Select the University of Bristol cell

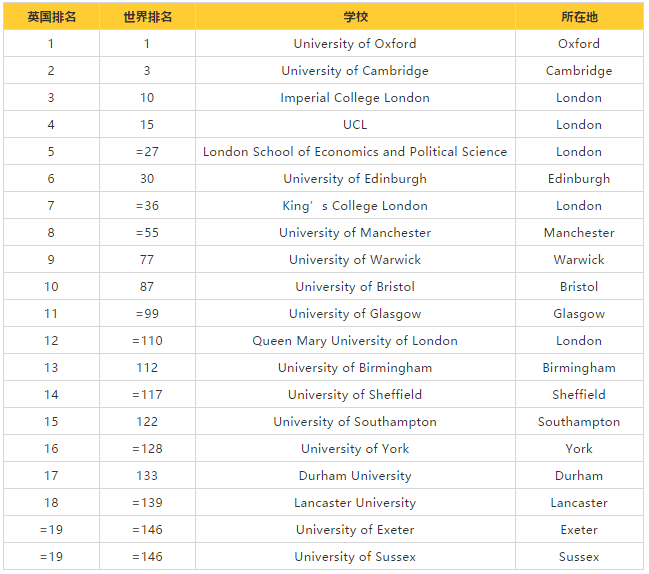355,286
